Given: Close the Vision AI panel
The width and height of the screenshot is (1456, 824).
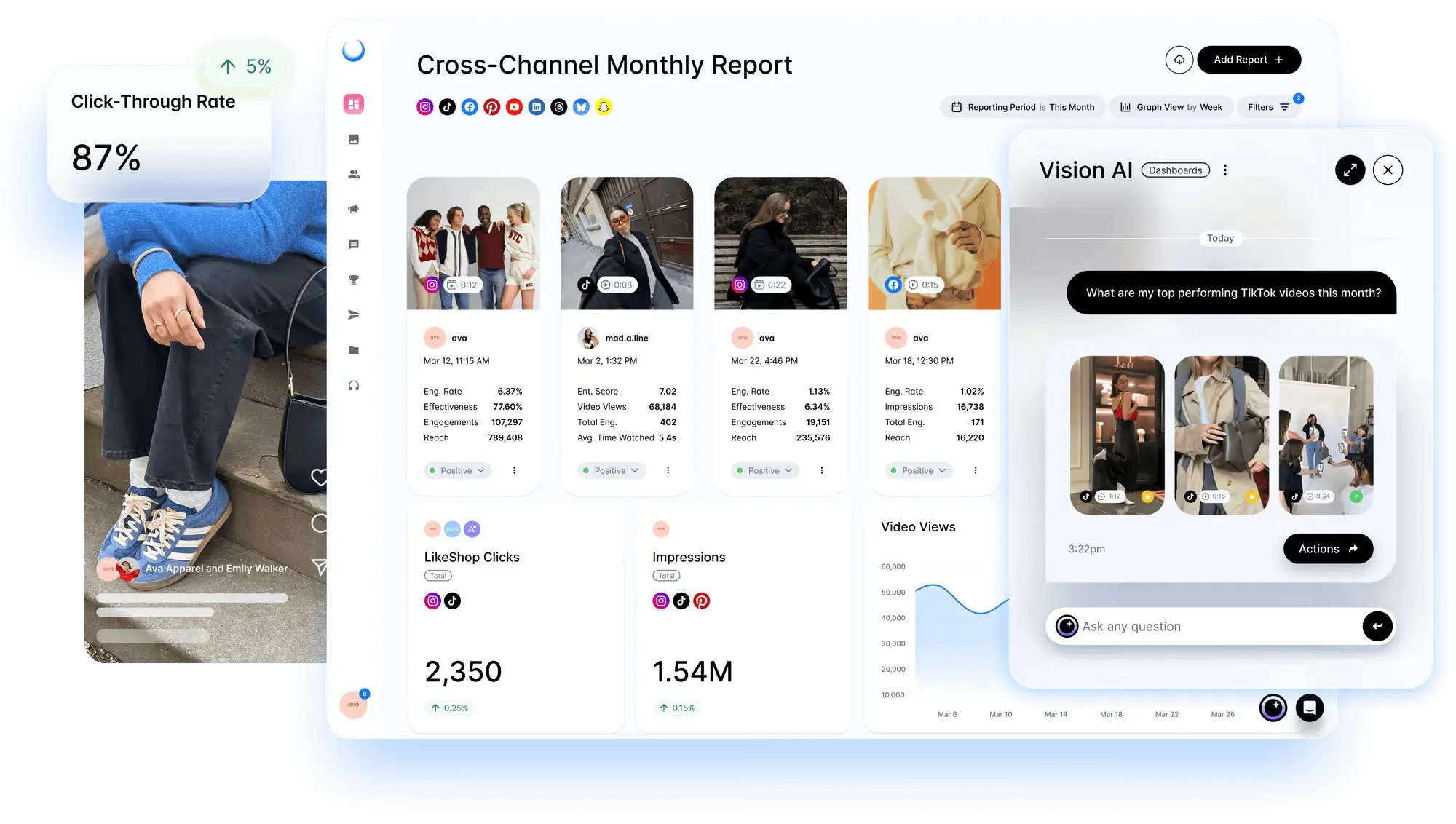Looking at the screenshot, I should pyautogui.click(x=1388, y=170).
